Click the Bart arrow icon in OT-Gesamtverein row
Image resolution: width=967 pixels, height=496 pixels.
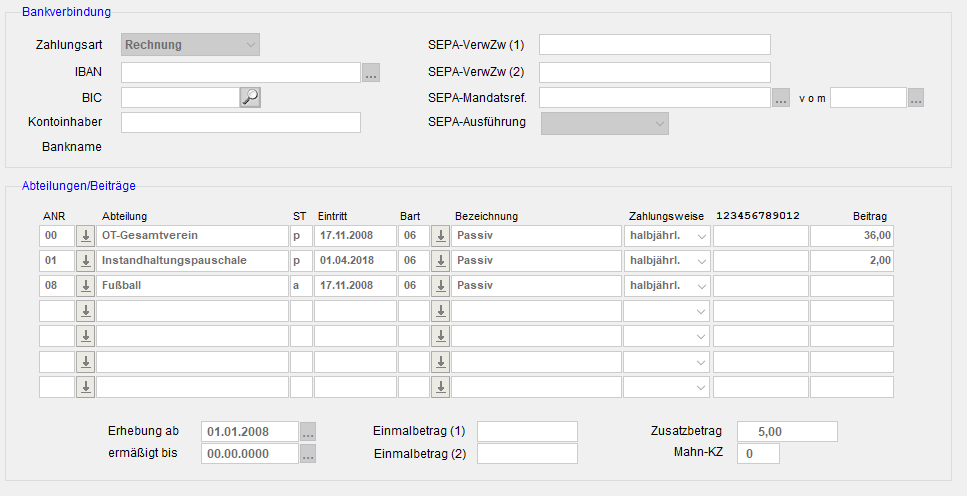click(440, 236)
